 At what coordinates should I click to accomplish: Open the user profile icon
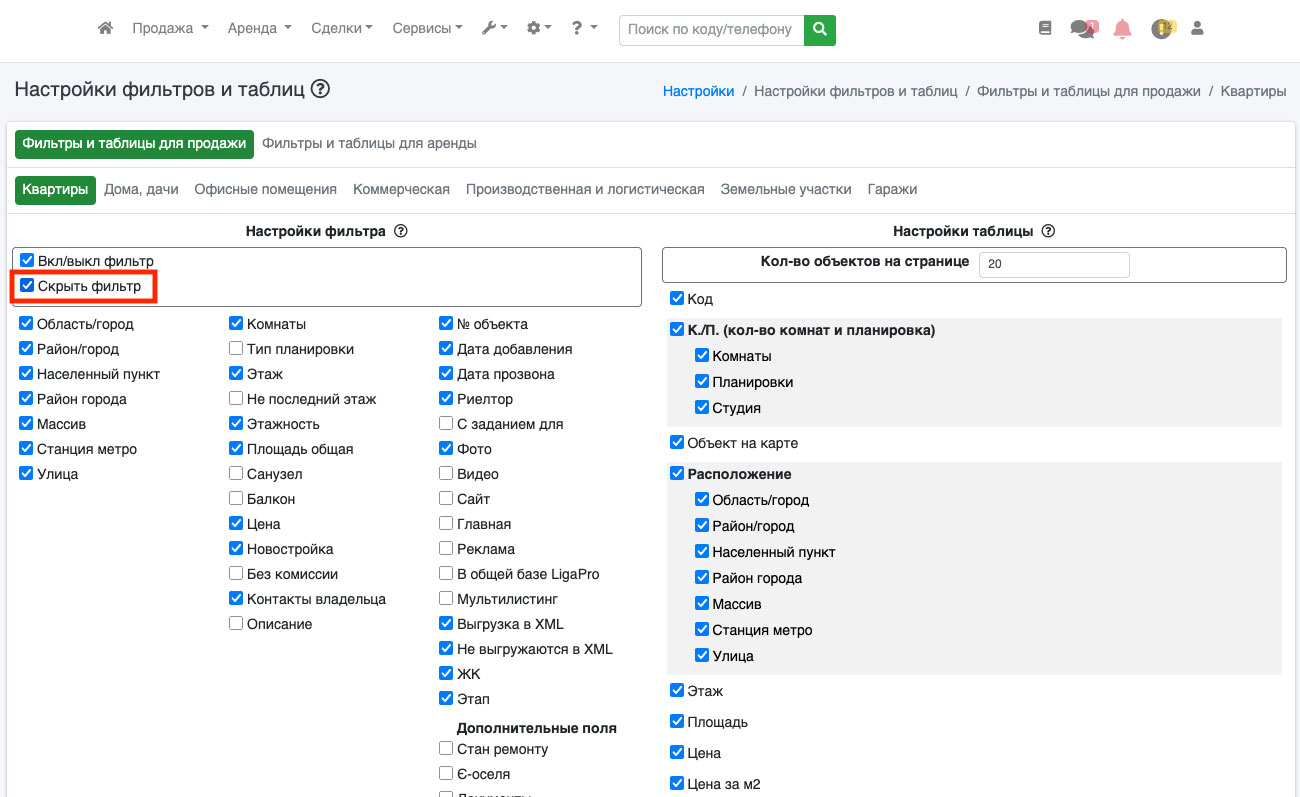point(1197,29)
